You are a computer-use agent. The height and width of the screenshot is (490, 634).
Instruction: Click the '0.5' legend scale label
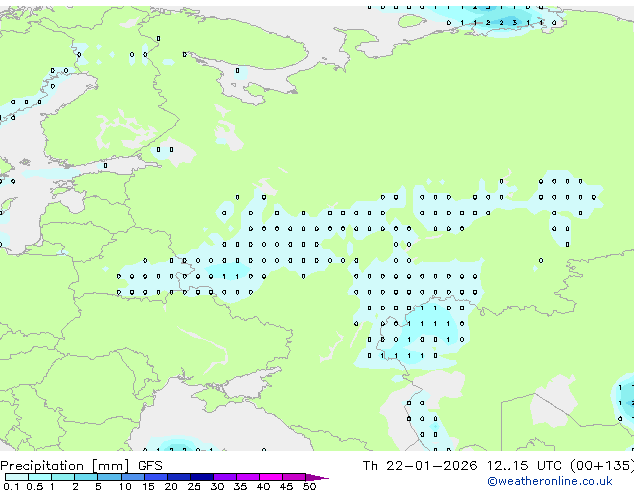[34, 486]
